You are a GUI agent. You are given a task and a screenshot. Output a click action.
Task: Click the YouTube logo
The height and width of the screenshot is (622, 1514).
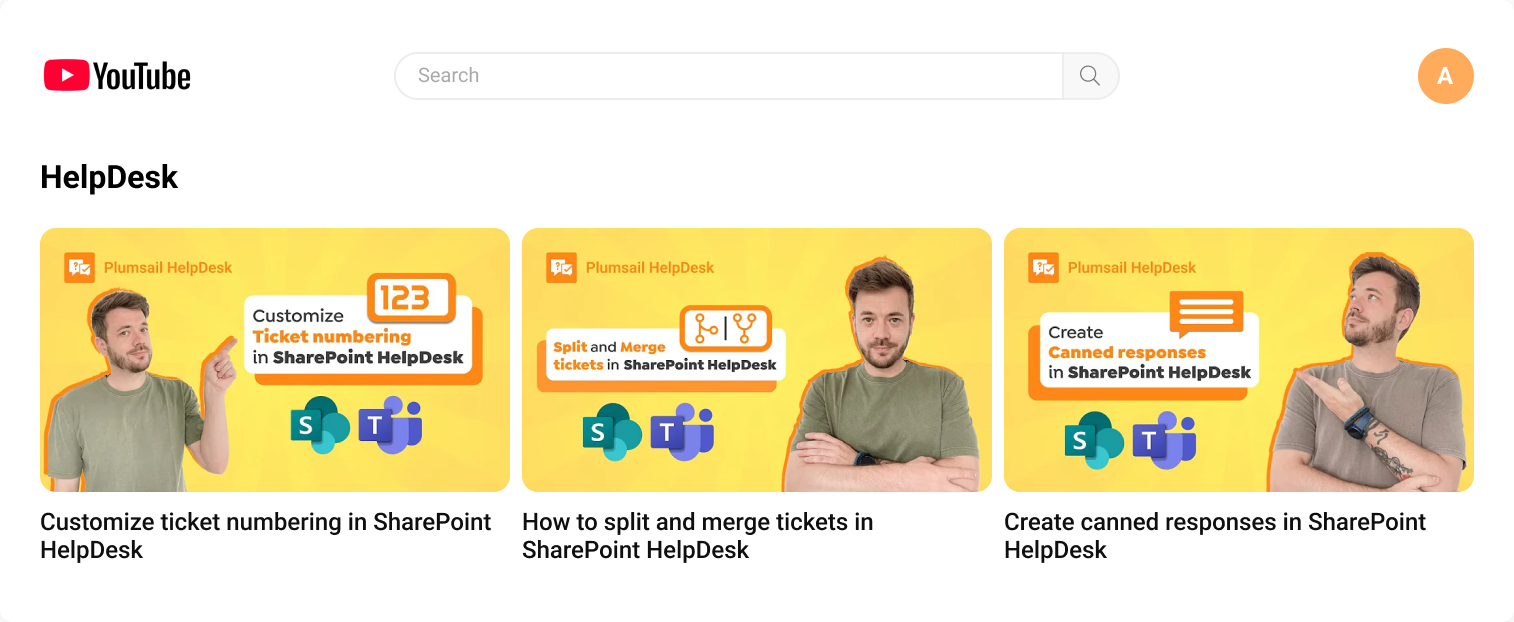pos(117,76)
